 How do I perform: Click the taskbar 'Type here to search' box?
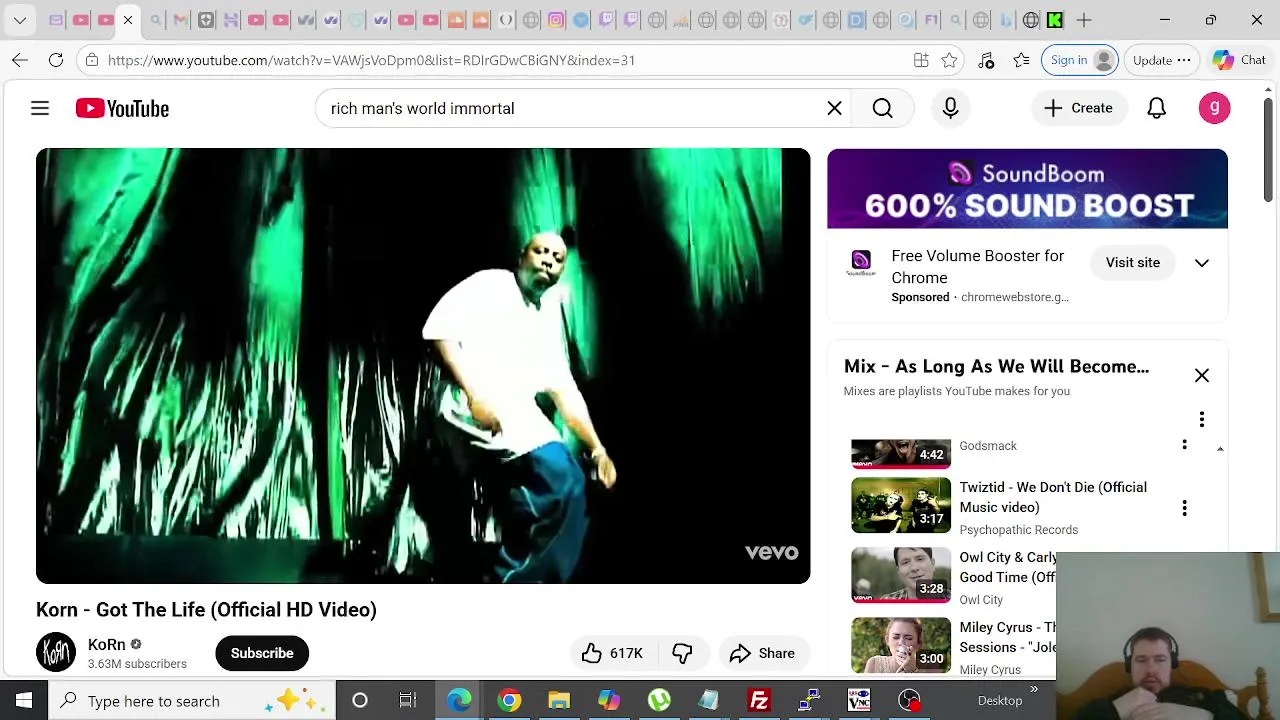190,701
